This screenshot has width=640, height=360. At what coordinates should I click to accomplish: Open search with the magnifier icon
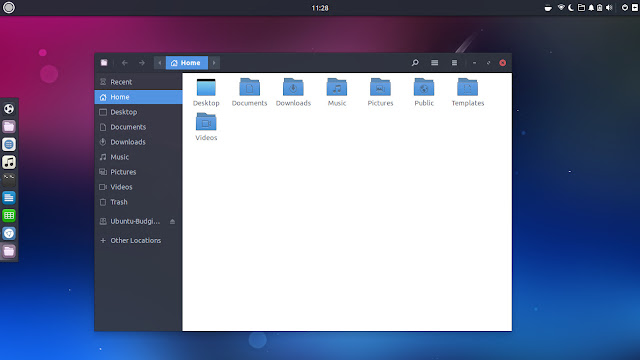point(415,62)
